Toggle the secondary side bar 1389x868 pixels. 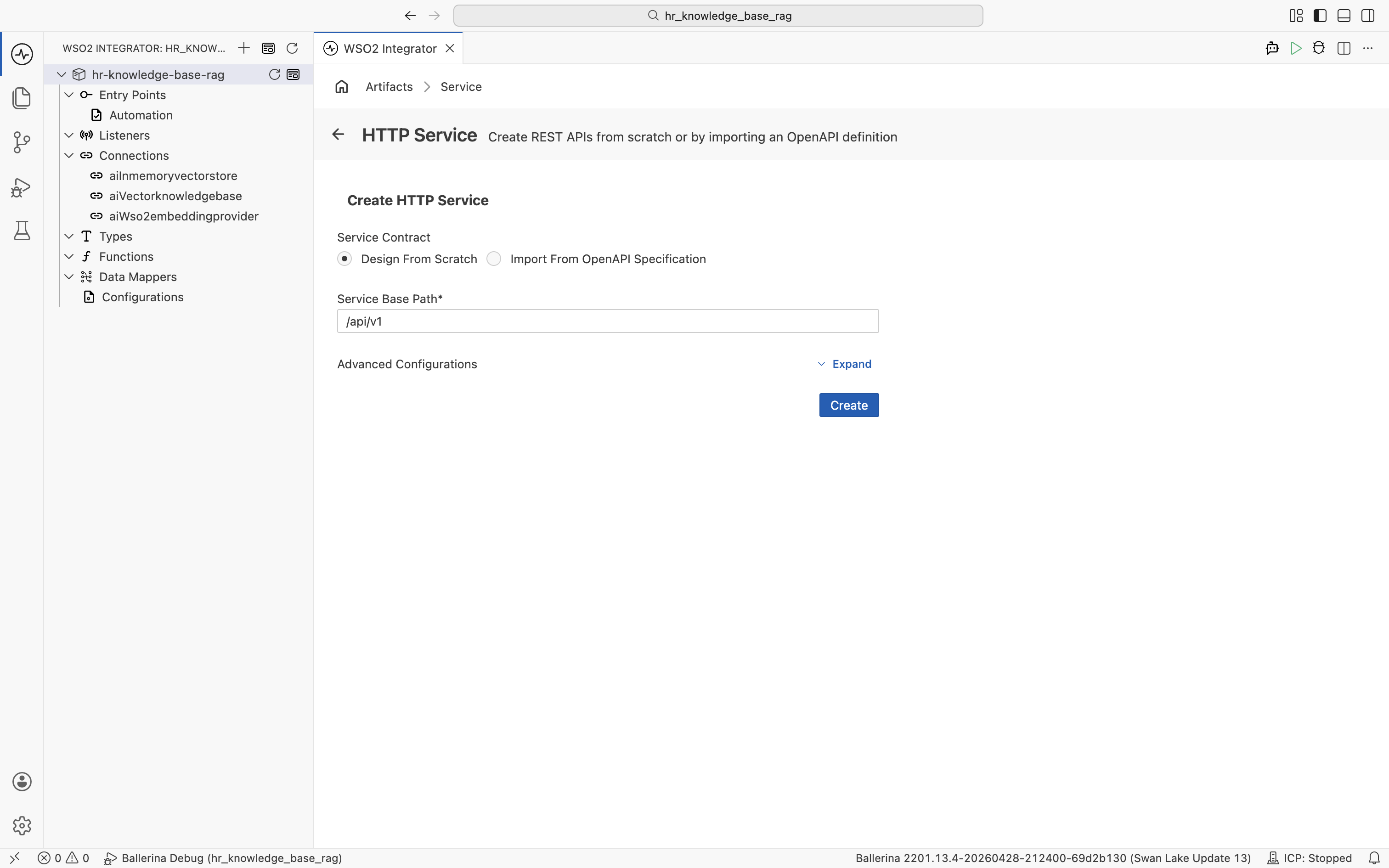(x=1368, y=16)
